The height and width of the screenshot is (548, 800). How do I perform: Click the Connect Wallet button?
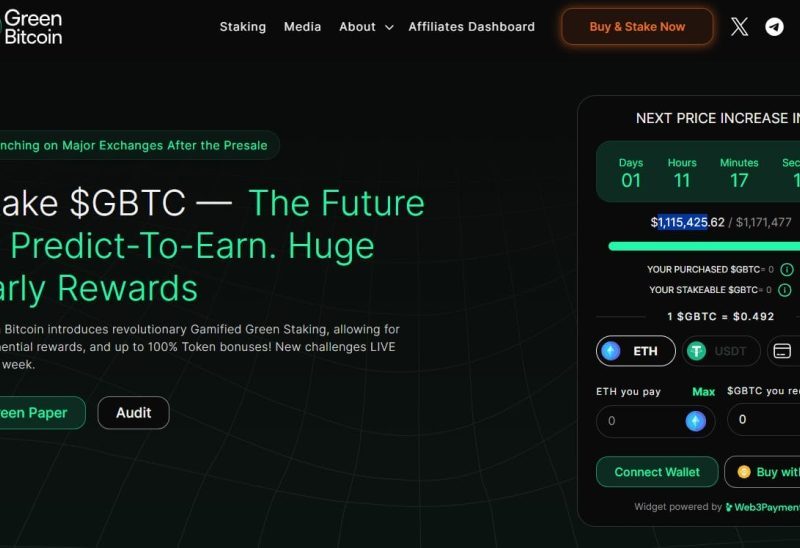657,472
